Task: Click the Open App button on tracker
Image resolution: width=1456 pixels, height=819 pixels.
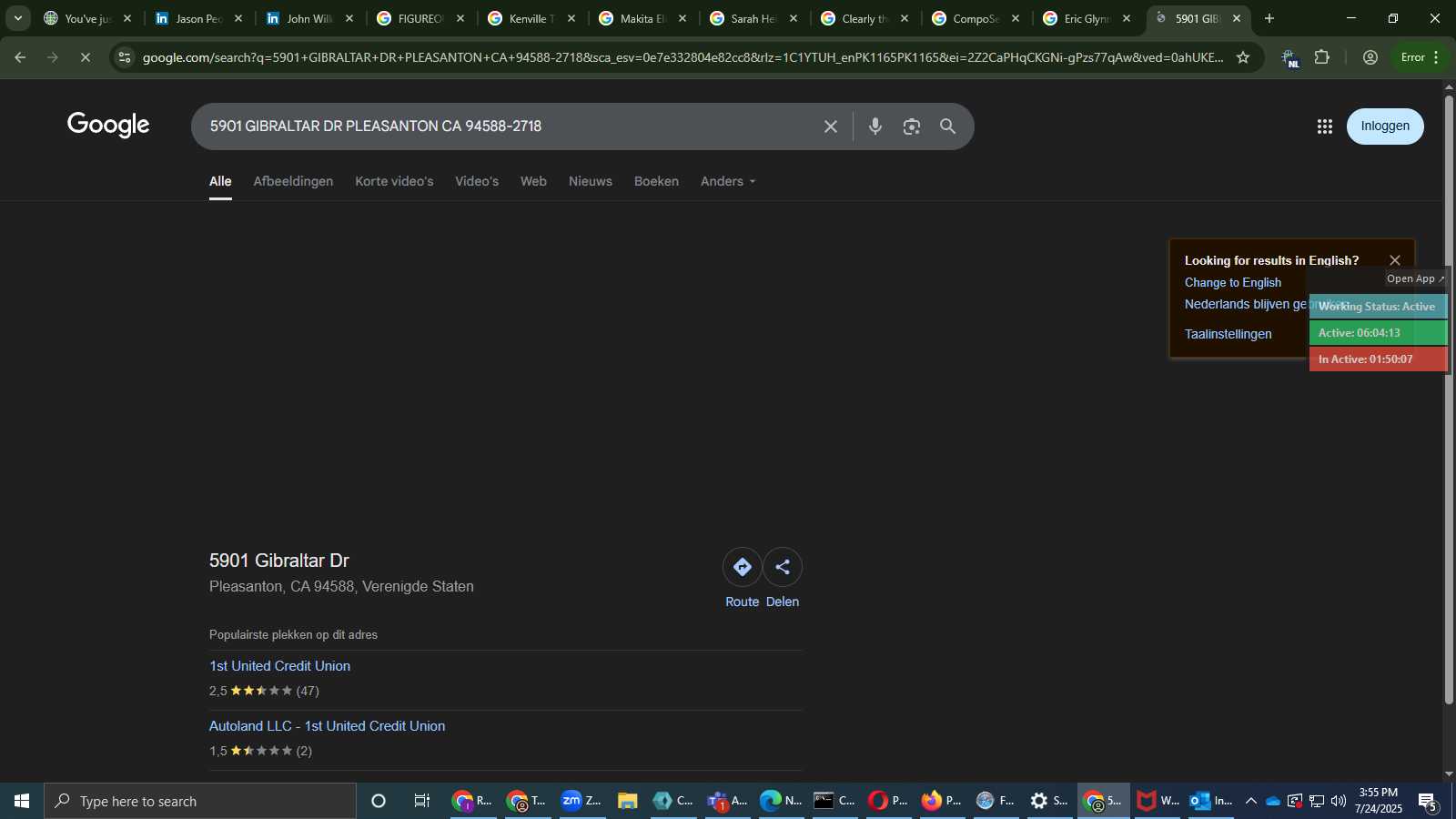Action: 1415,278
